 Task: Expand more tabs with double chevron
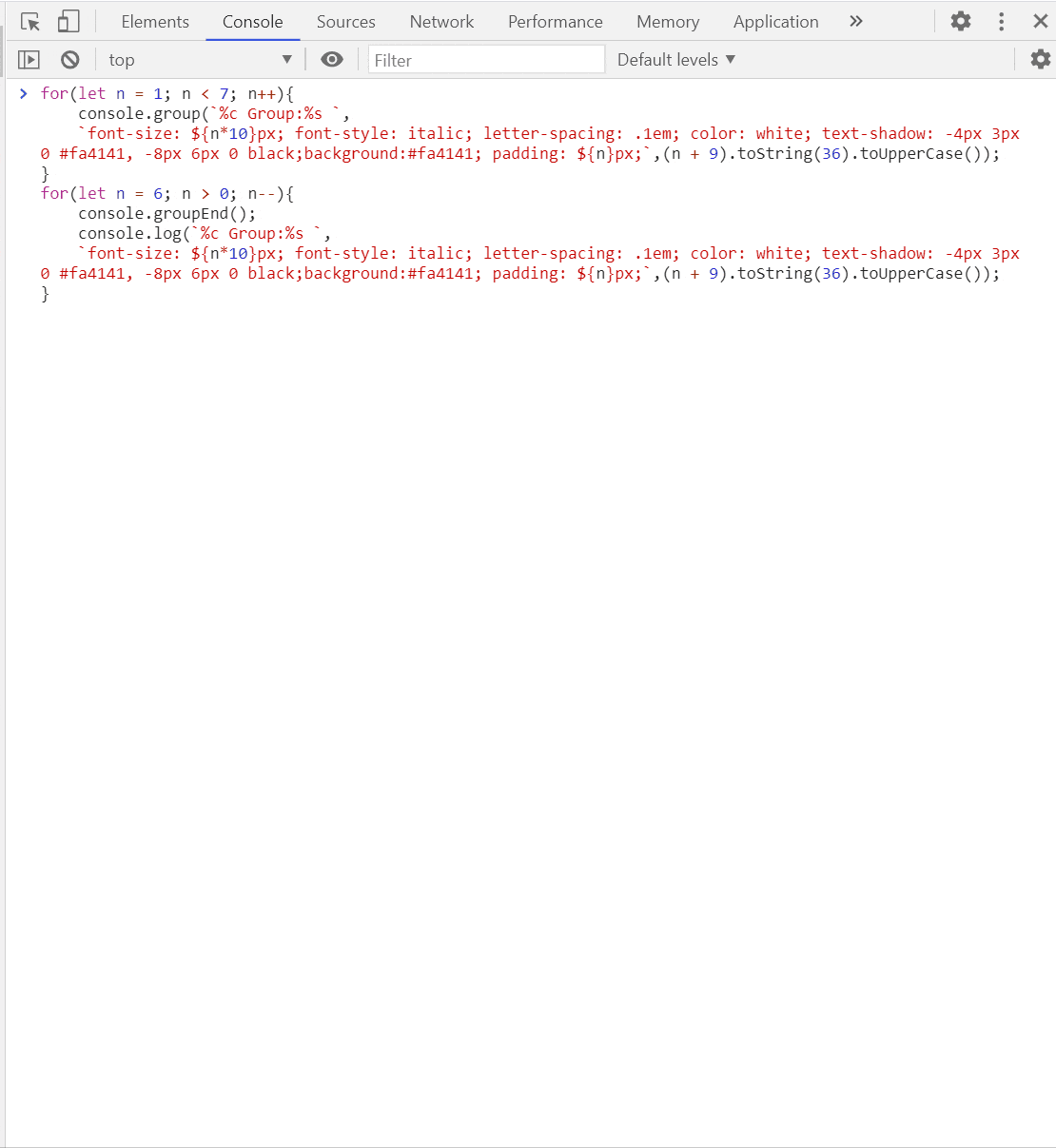click(856, 21)
